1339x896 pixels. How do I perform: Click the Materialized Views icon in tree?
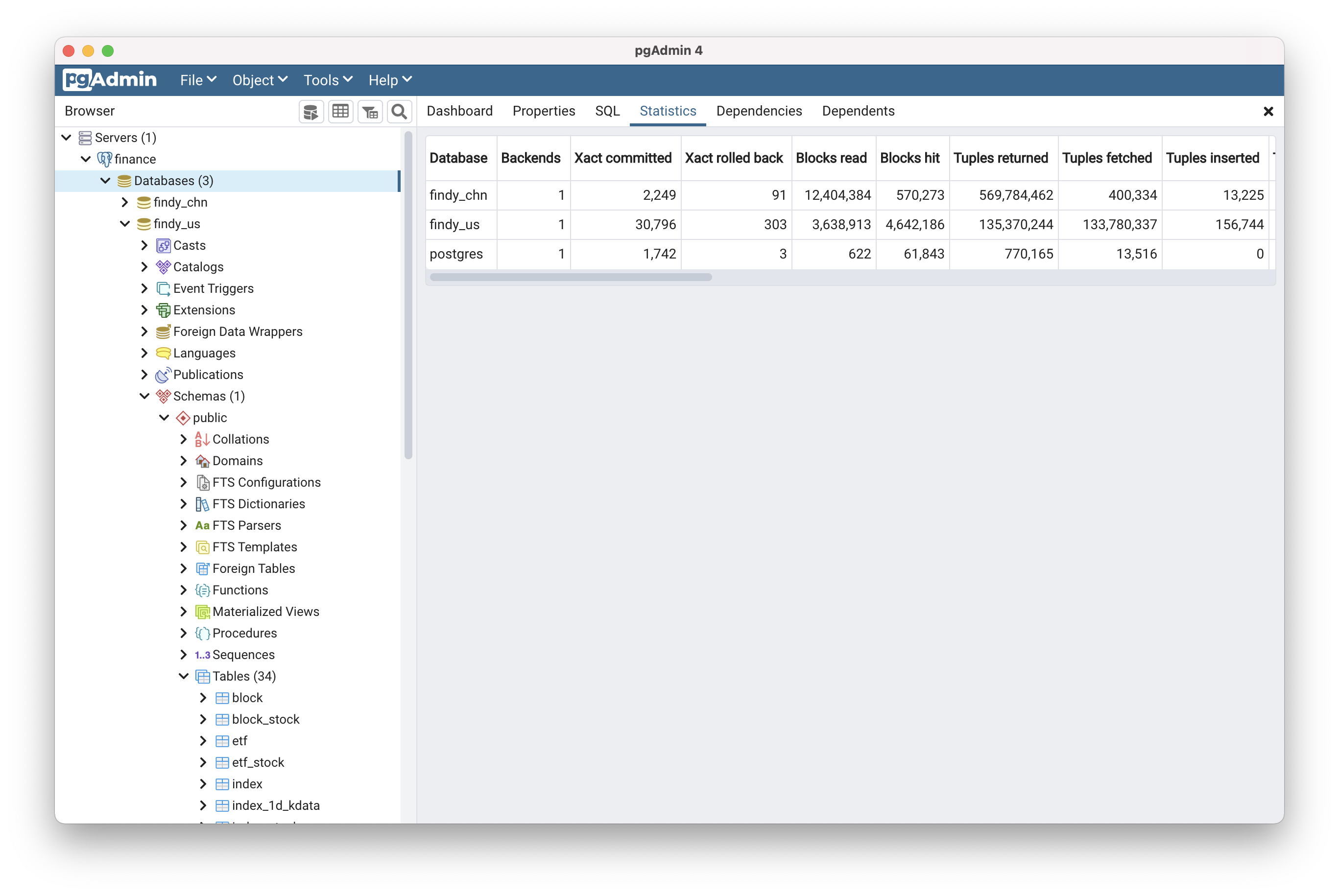tap(202, 612)
